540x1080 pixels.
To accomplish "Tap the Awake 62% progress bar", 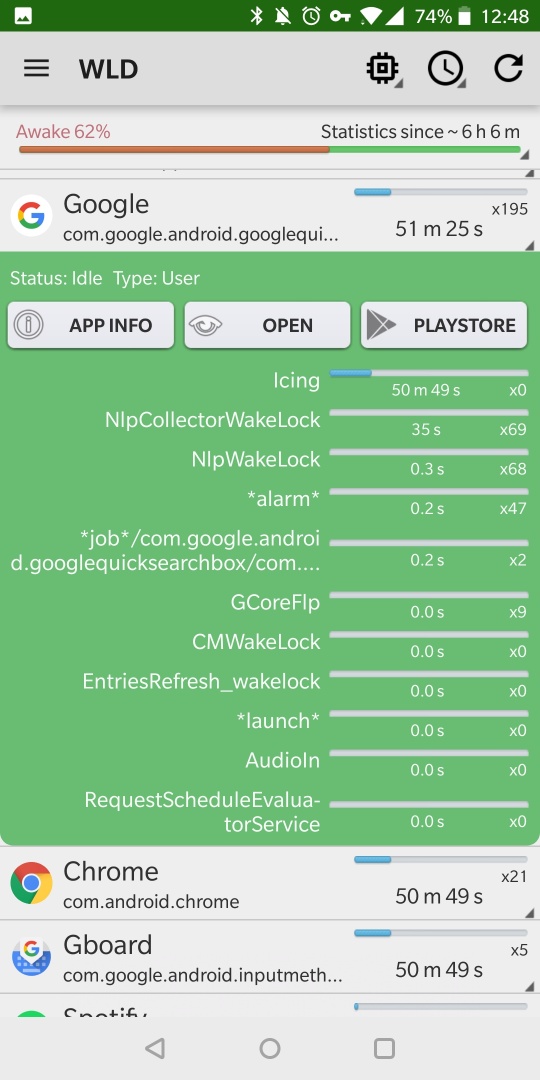I will click(270, 149).
